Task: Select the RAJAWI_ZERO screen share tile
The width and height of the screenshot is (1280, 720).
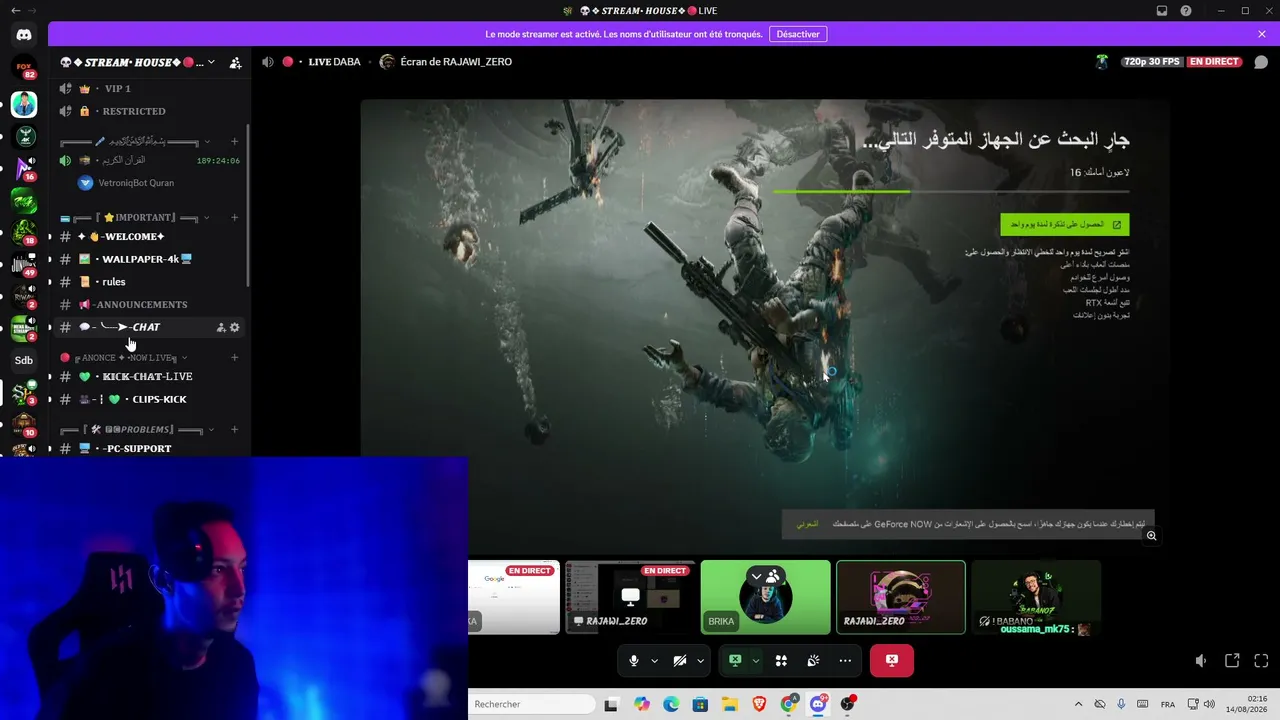Action: [x=630, y=597]
